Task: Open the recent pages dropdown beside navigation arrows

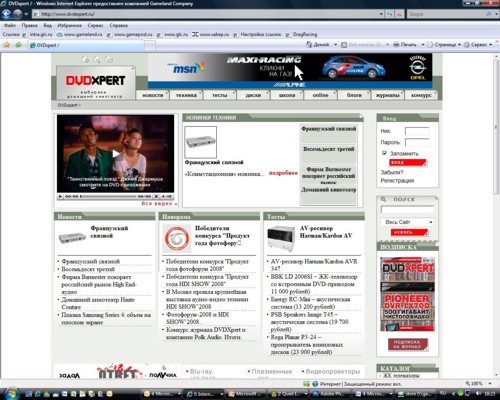Action: 26,14
